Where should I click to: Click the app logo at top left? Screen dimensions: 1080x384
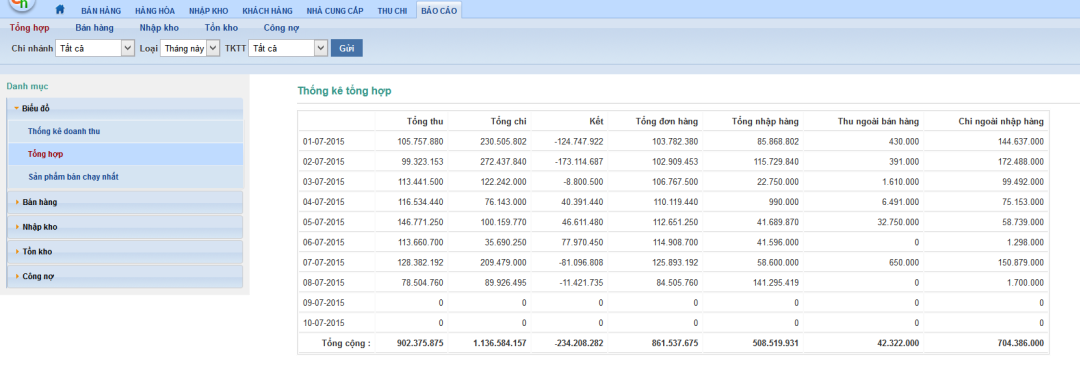tap(21, 6)
